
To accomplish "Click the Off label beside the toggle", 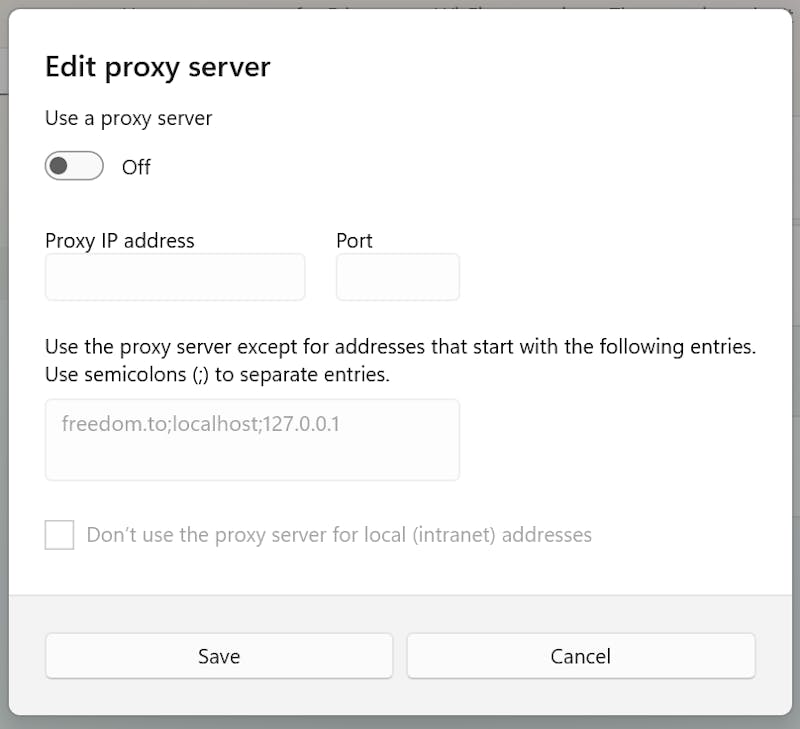I will coord(136,167).
